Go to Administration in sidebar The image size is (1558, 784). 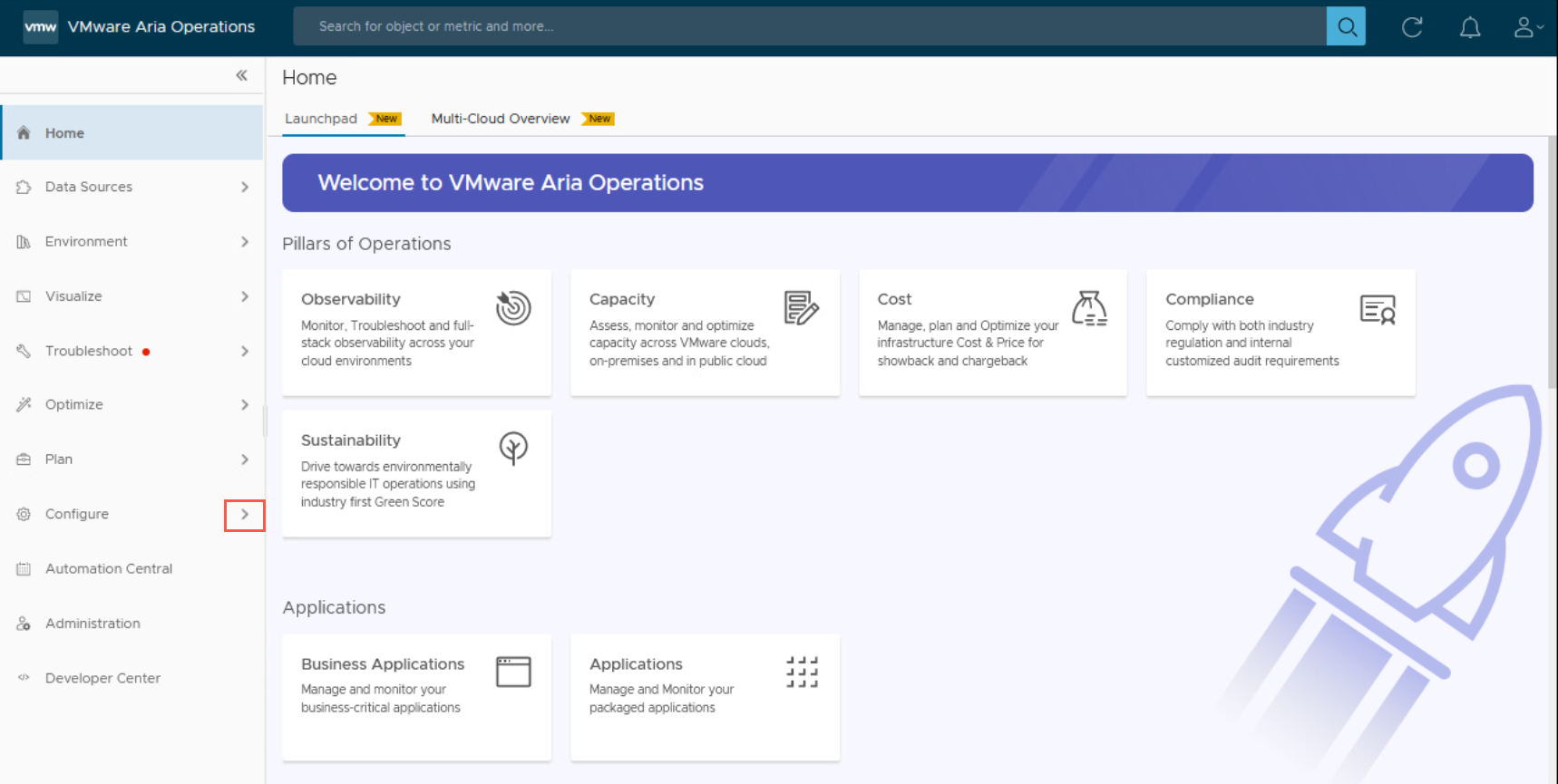pos(93,624)
